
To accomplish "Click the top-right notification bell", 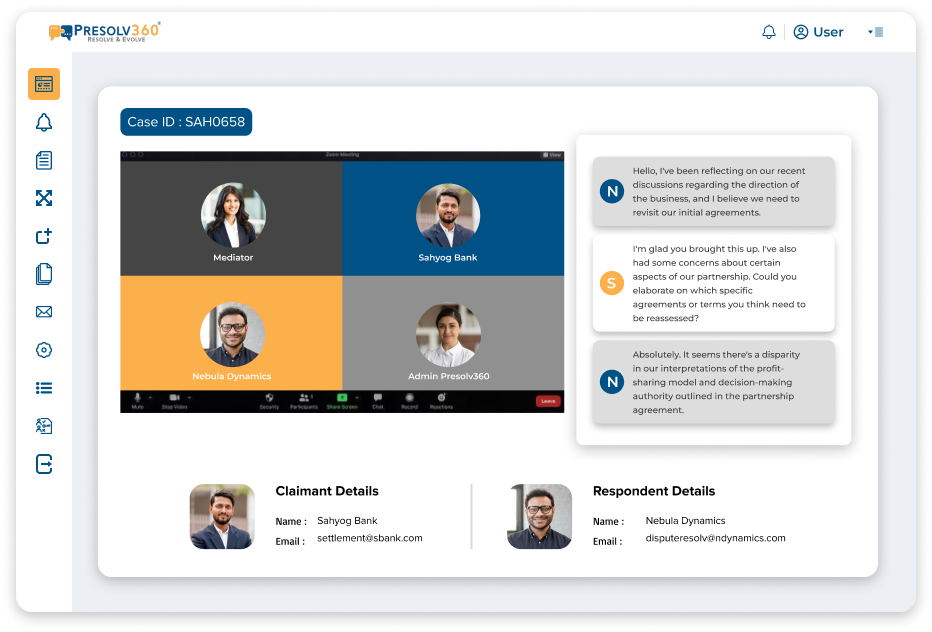I will pyautogui.click(x=769, y=32).
